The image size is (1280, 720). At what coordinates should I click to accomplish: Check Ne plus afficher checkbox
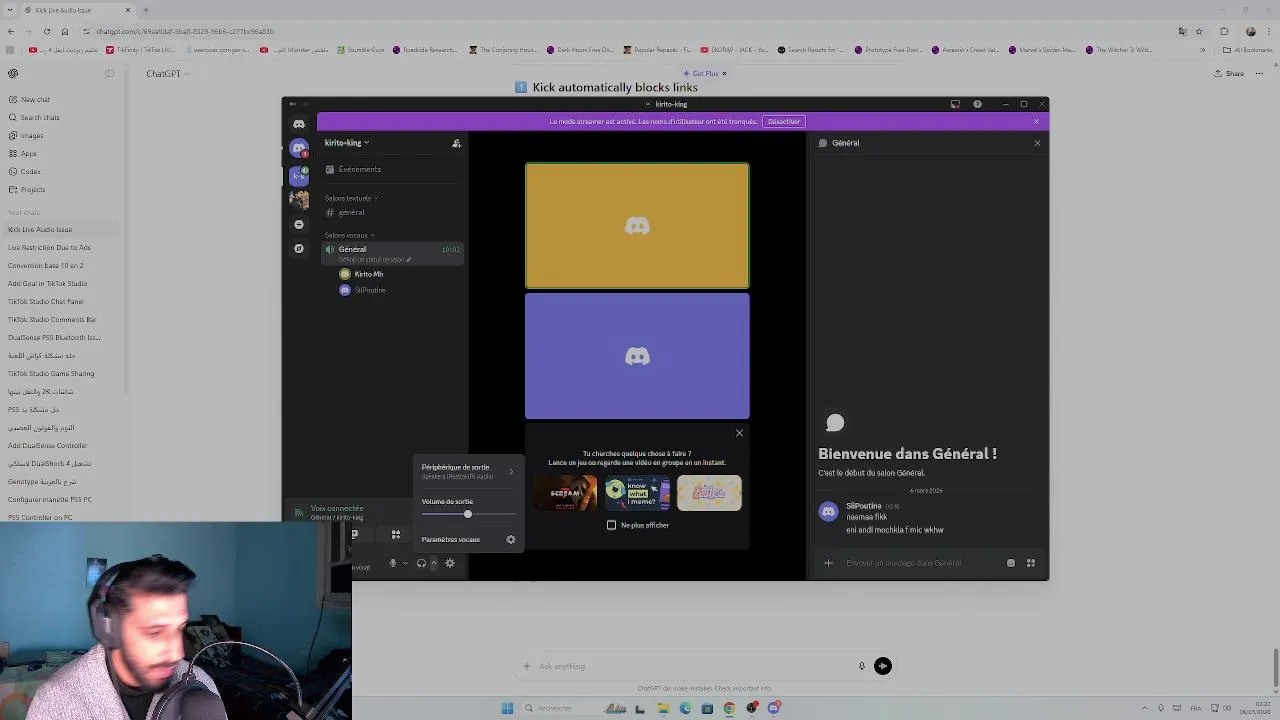612,525
